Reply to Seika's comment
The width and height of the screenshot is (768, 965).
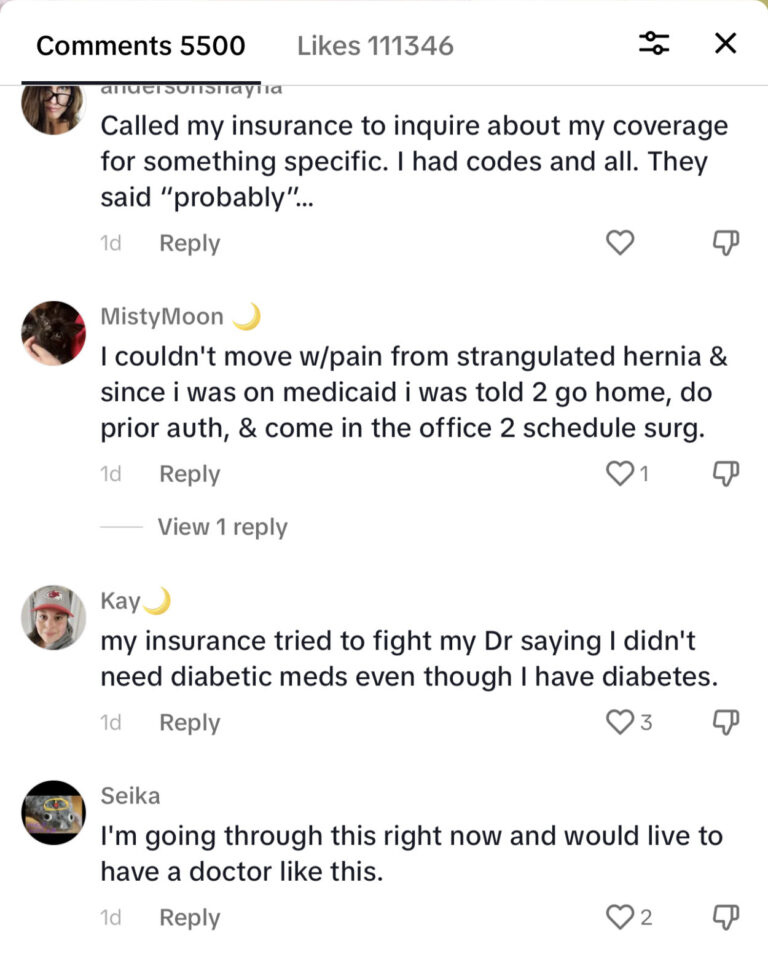tap(189, 917)
